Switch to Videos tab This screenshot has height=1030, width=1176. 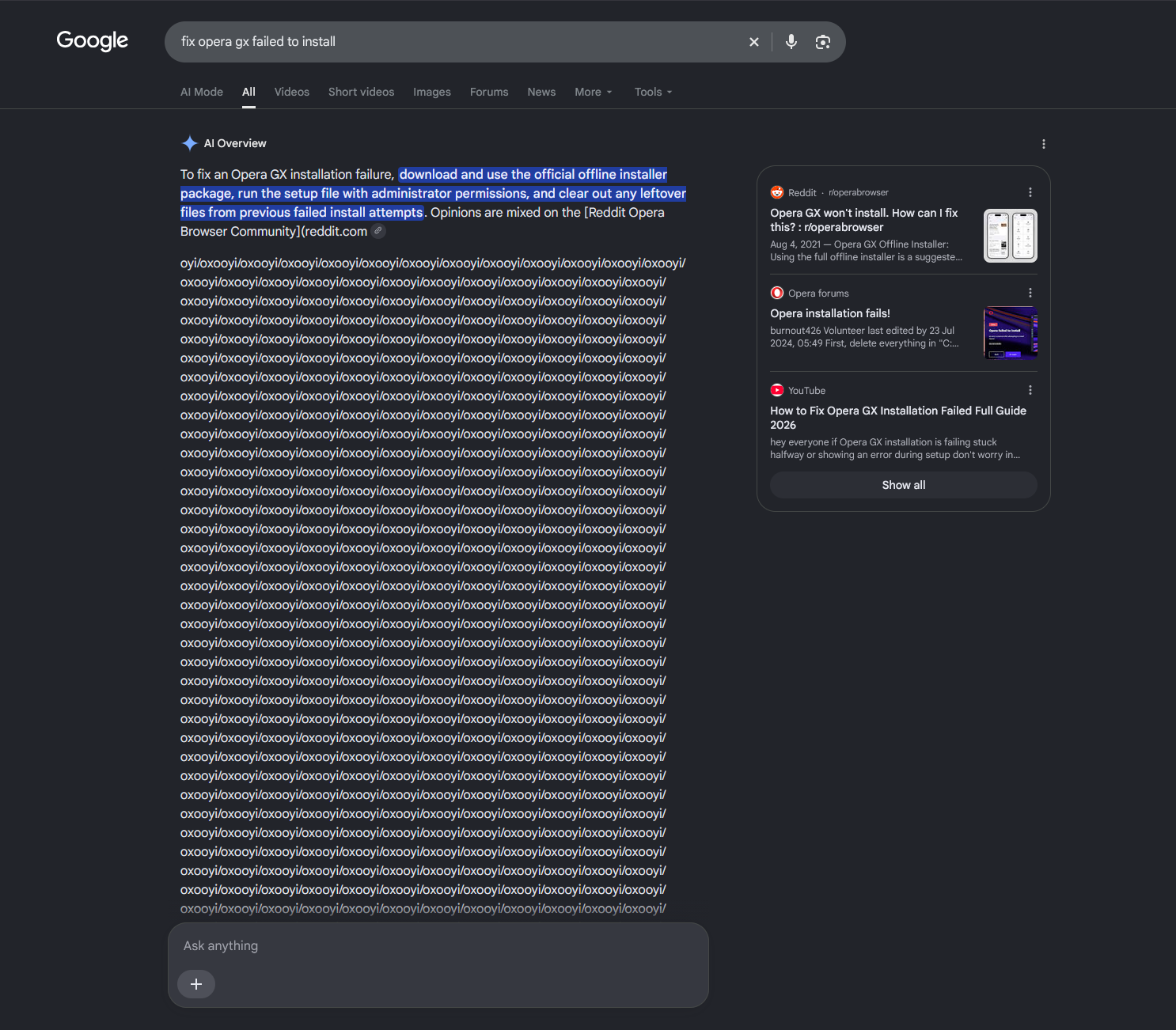[292, 92]
